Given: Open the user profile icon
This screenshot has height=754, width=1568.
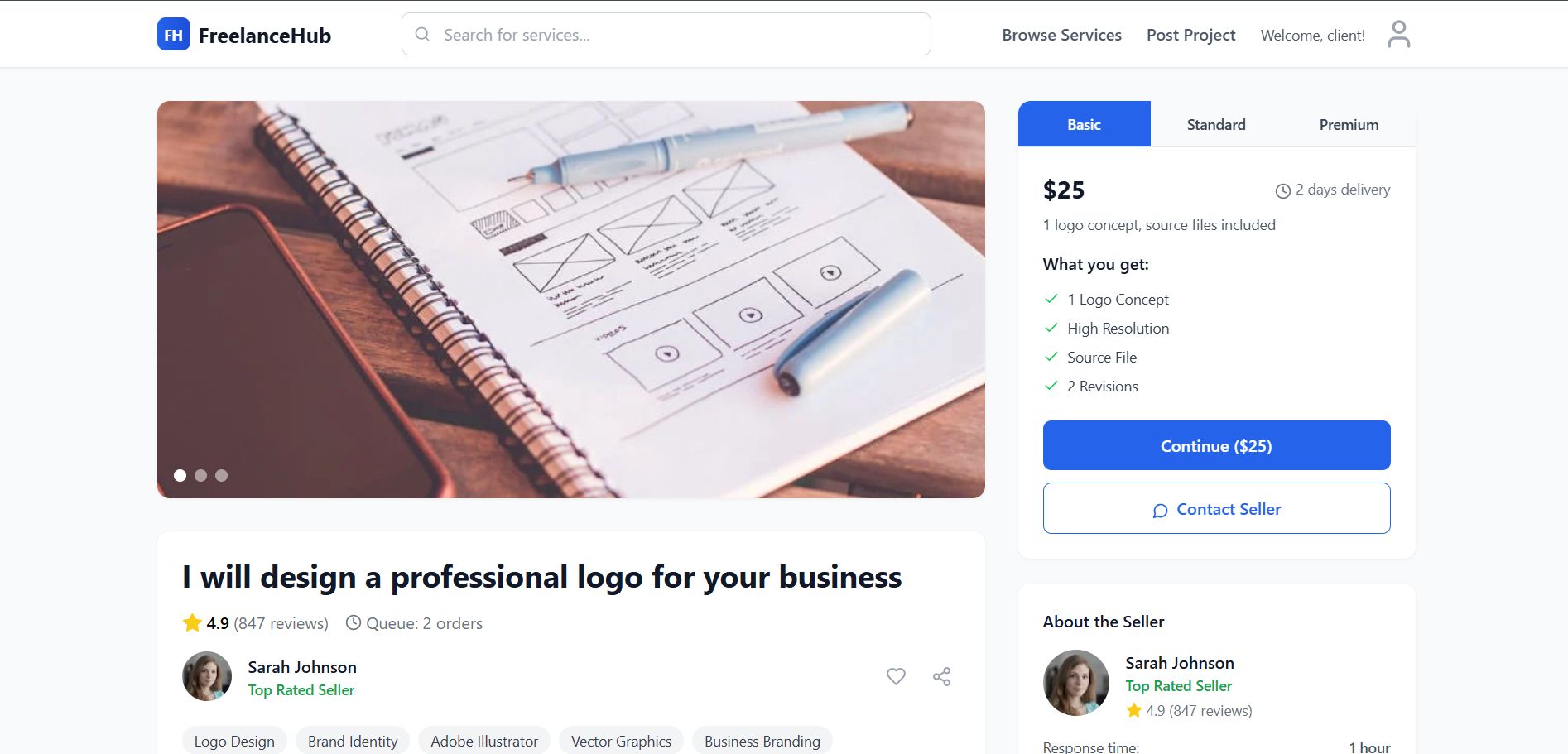Looking at the screenshot, I should 1398,35.
